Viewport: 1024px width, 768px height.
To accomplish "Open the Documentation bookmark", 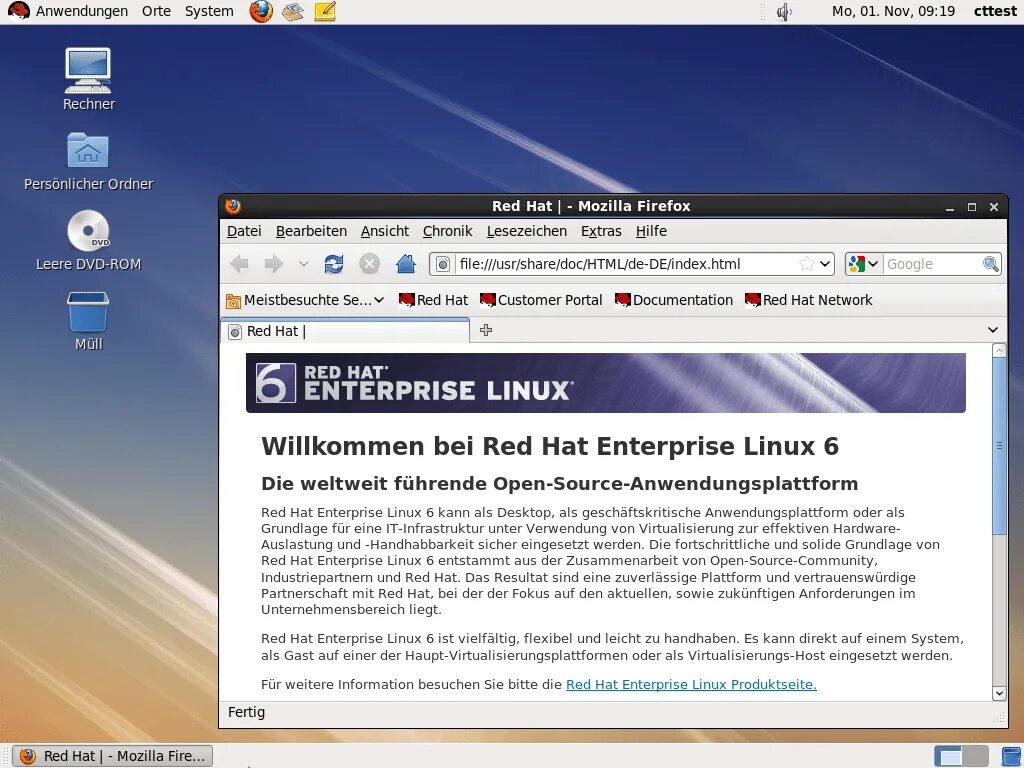I will (x=674, y=300).
